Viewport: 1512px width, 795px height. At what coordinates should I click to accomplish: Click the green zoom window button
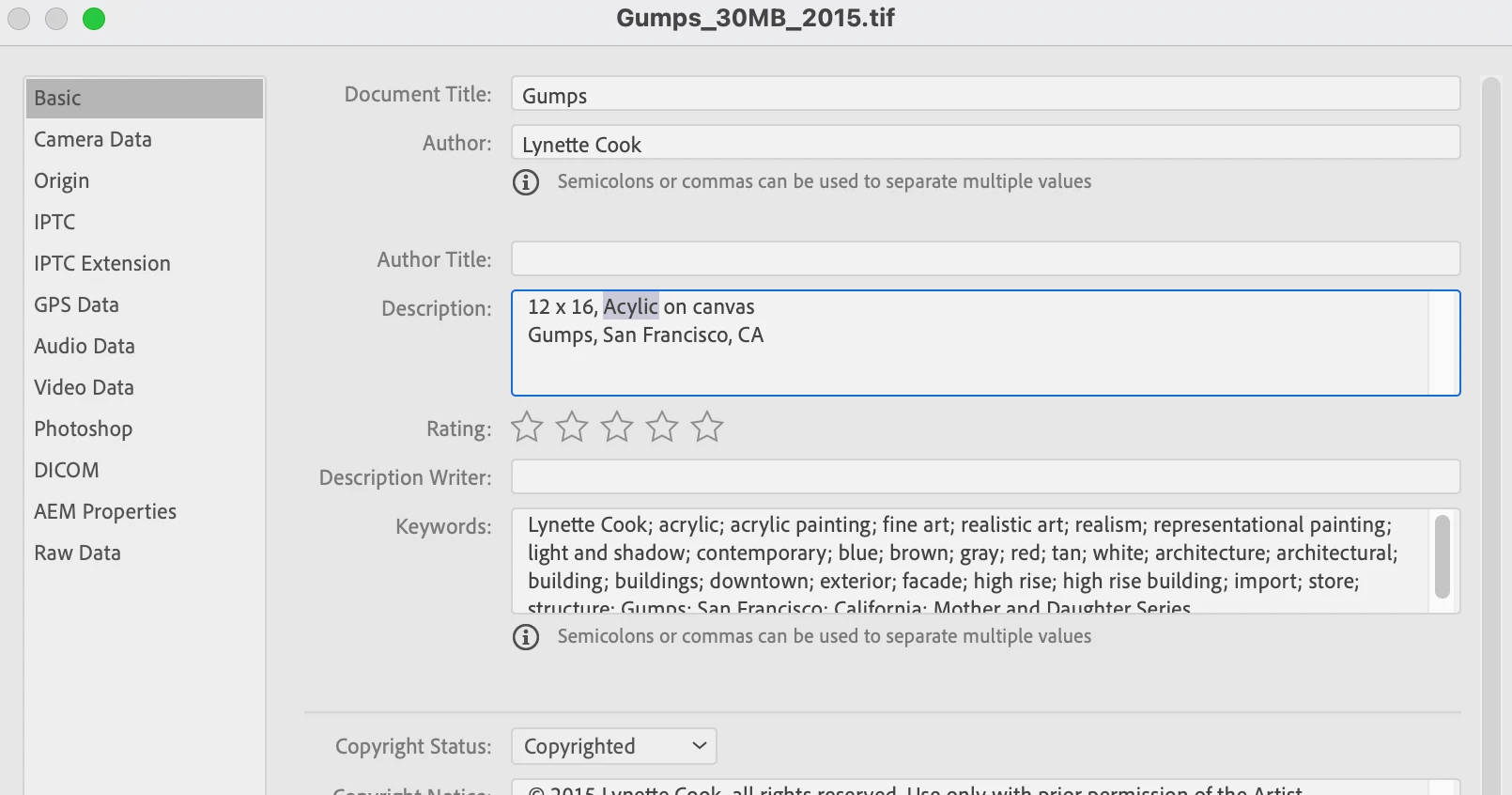pos(94,19)
